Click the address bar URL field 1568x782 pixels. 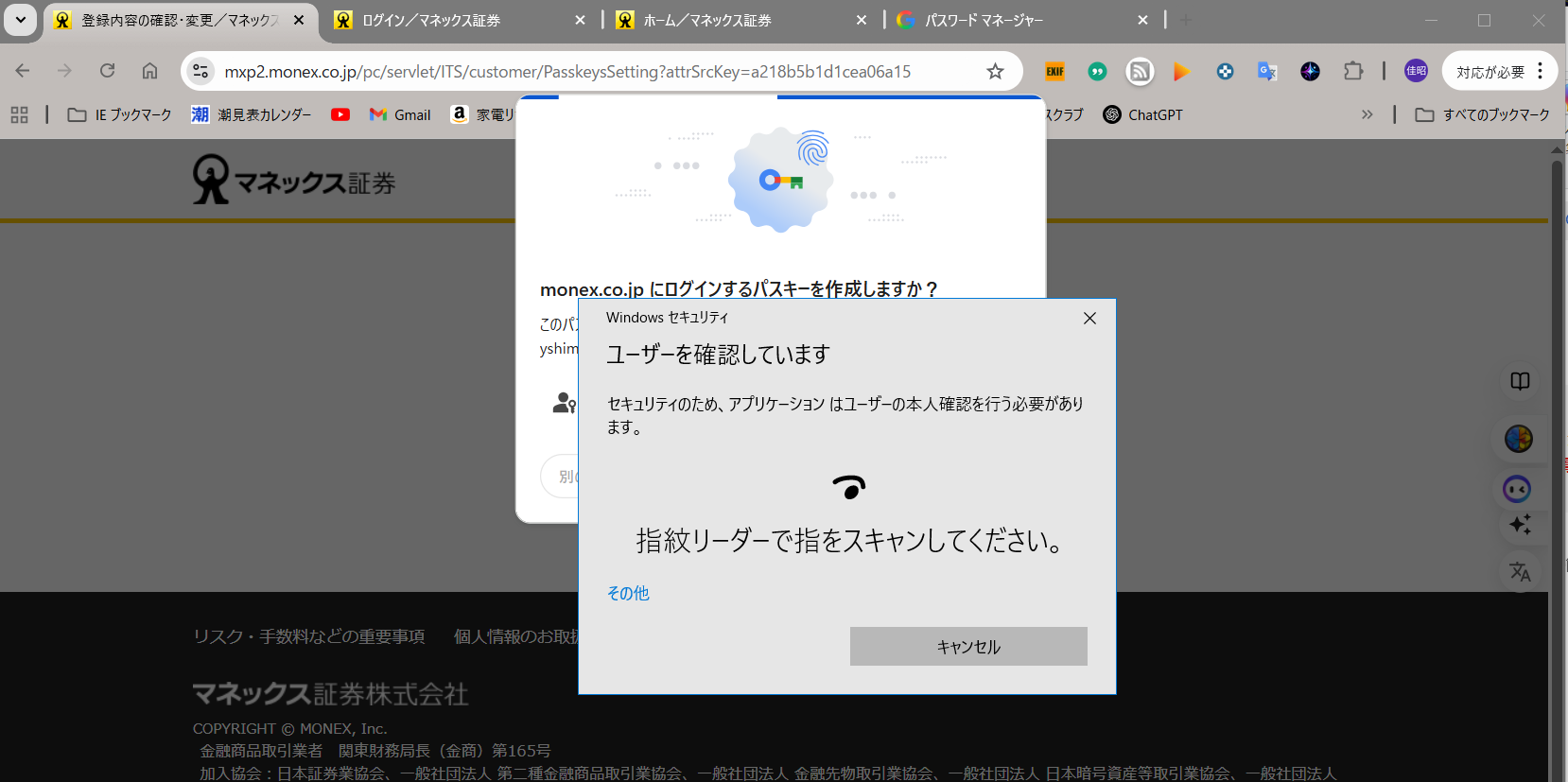(567, 72)
